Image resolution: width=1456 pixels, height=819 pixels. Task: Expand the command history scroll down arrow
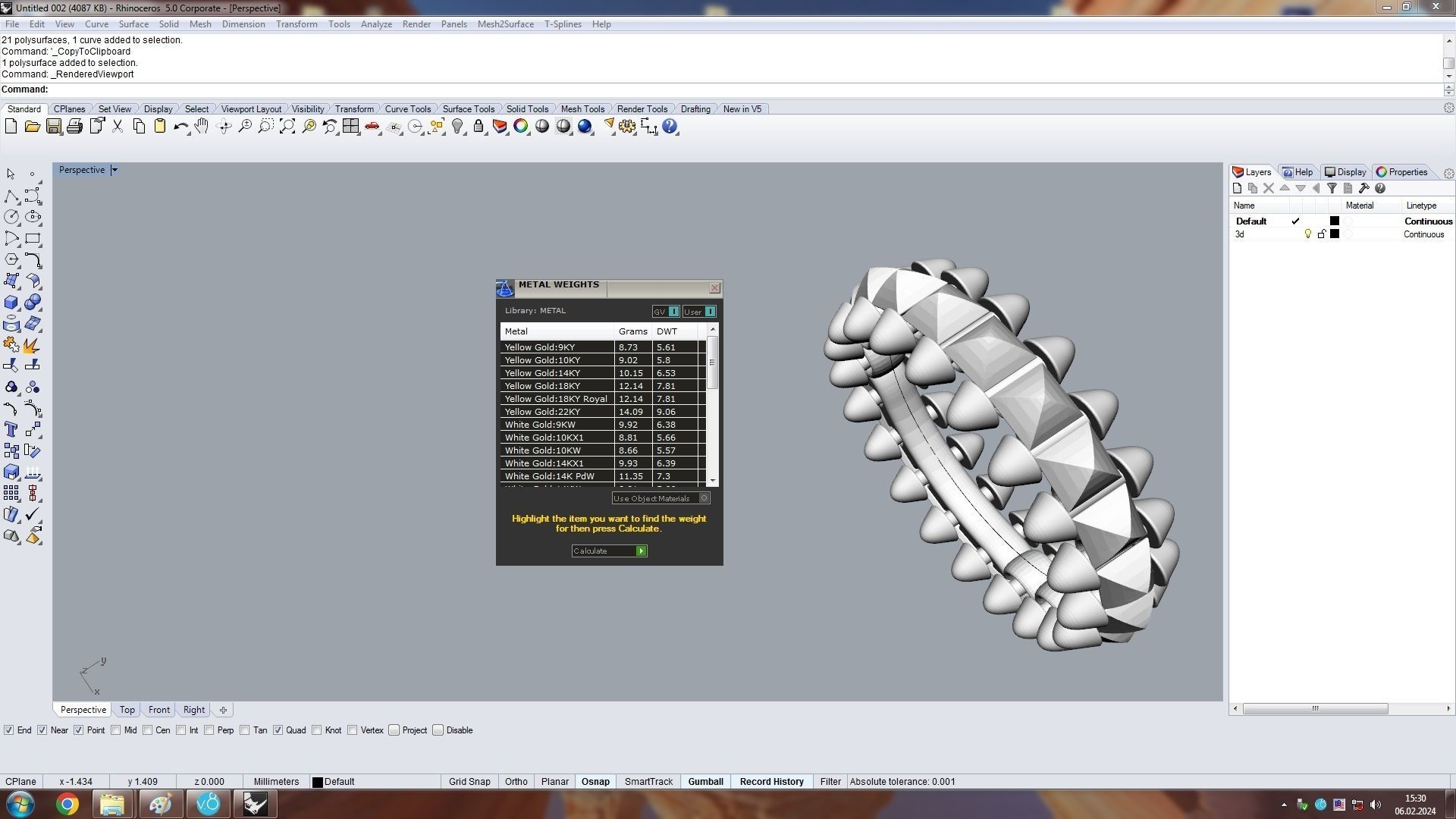[x=1448, y=76]
